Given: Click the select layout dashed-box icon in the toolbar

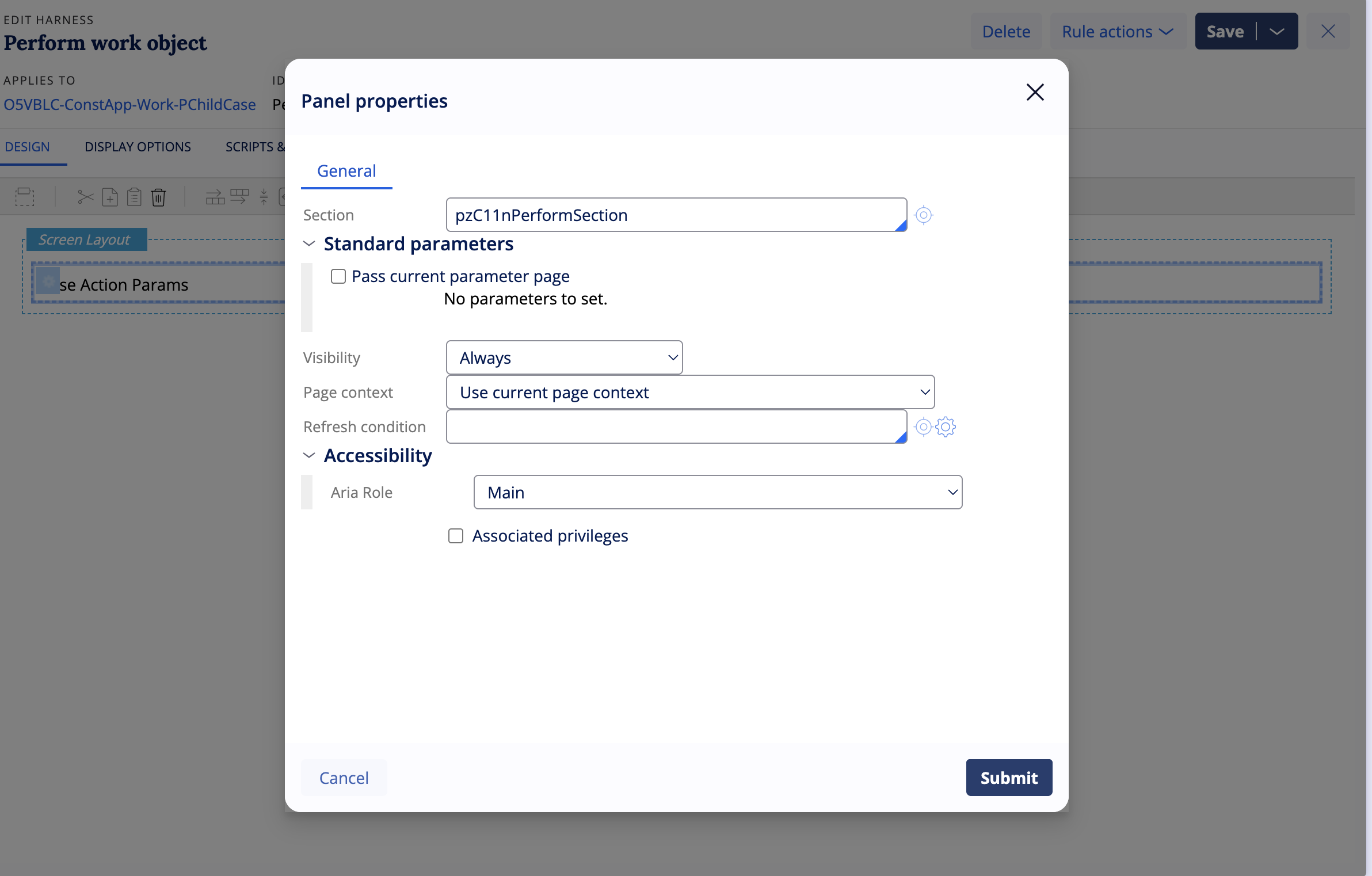Looking at the screenshot, I should pos(25,197).
